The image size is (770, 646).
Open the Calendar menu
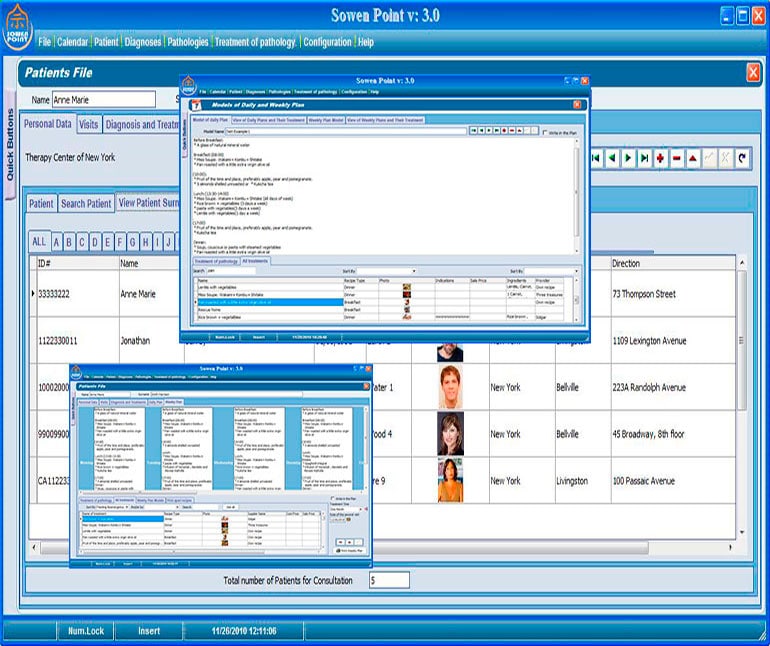click(x=72, y=42)
